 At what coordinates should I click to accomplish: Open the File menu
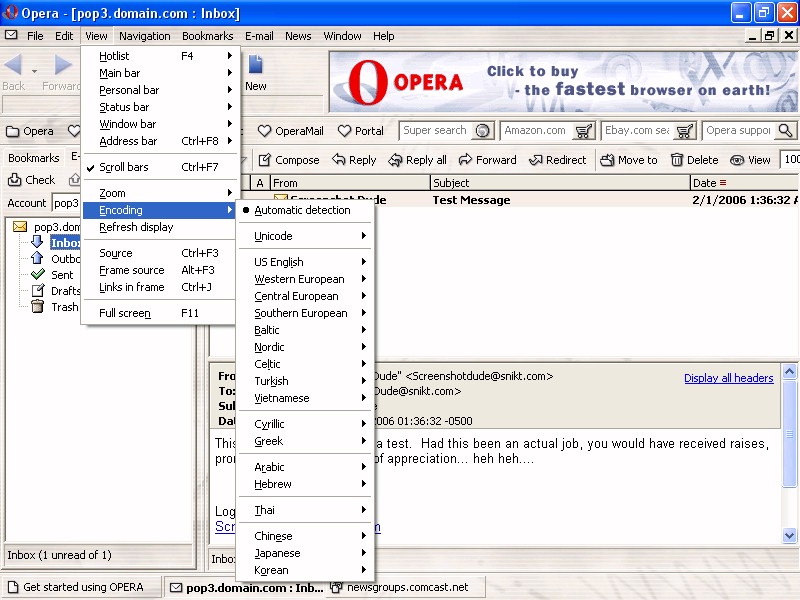tap(35, 36)
